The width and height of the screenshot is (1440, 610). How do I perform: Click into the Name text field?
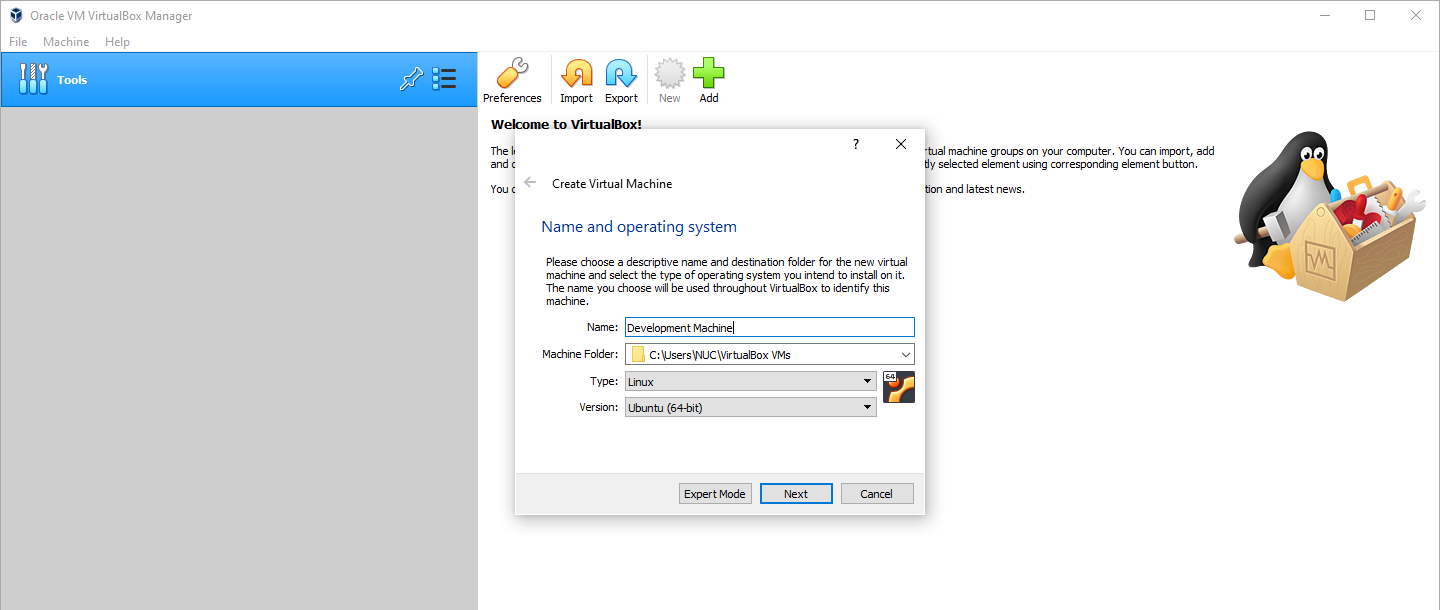click(770, 327)
